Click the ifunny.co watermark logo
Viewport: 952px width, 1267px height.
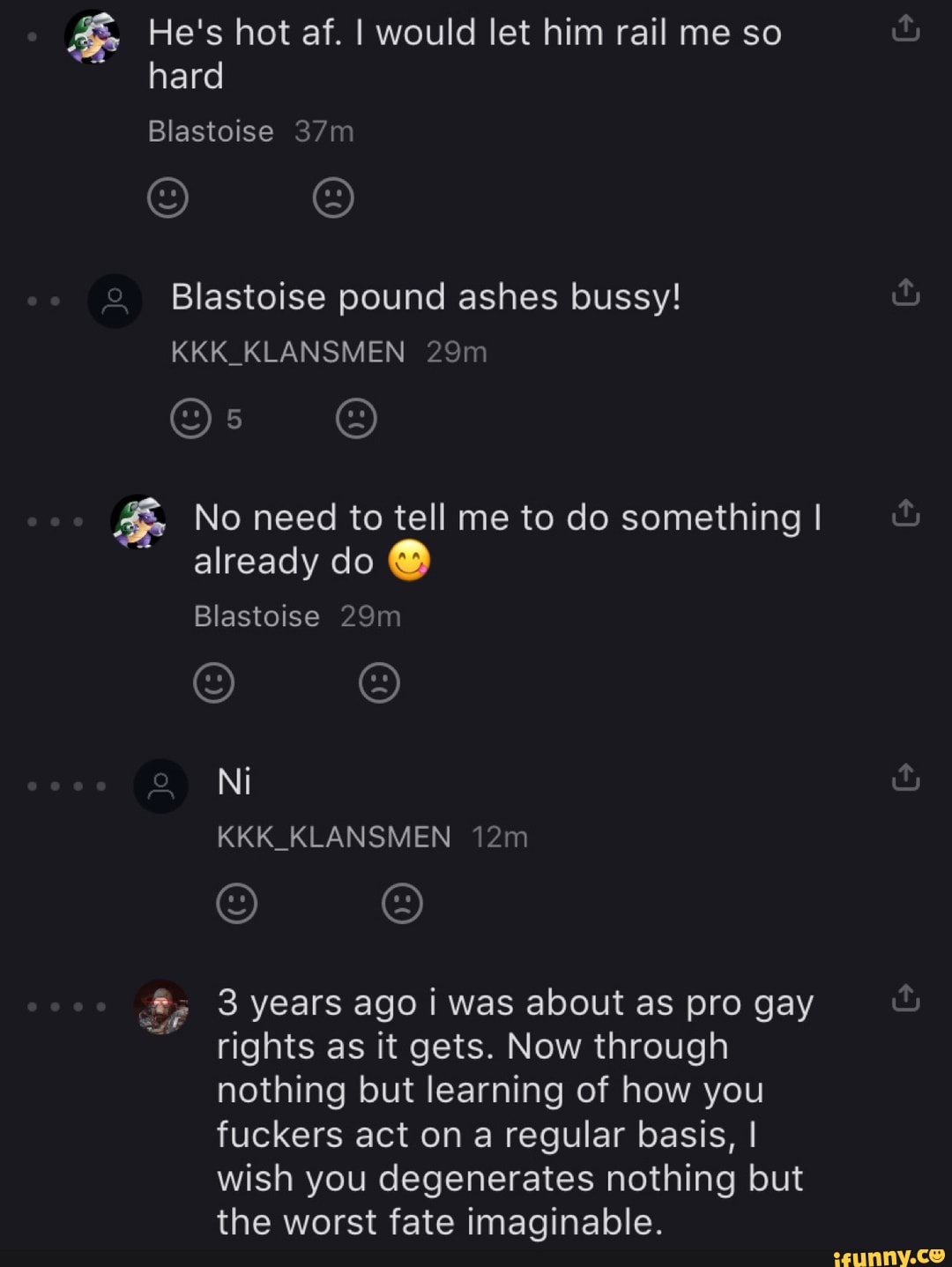(x=888, y=1254)
